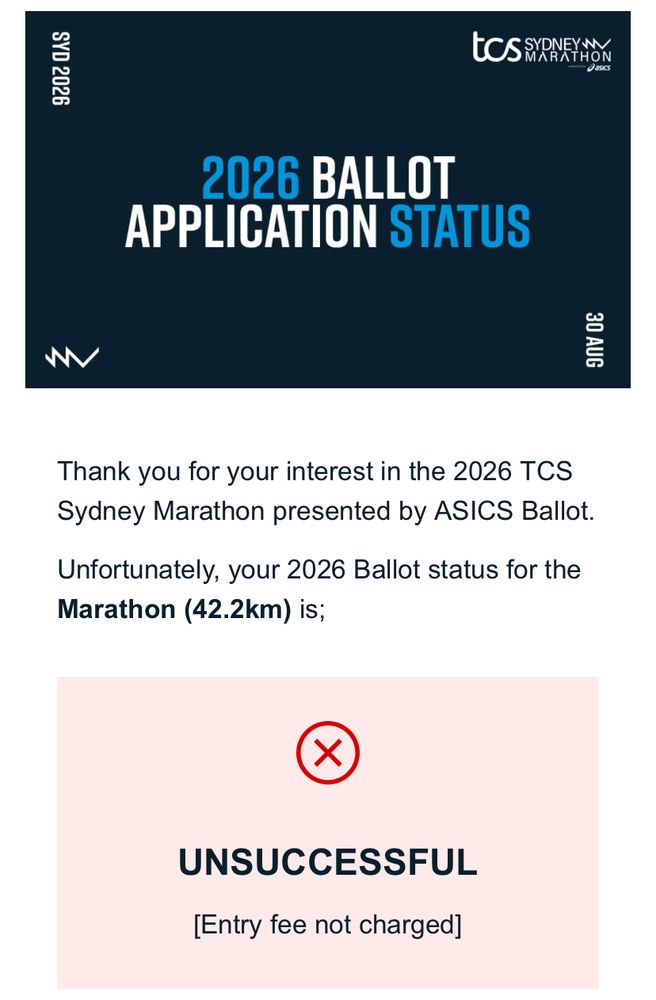Click the small zigzag icon beside SYDNEY text
The width and height of the screenshot is (656, 1000).
coord(597,44)
